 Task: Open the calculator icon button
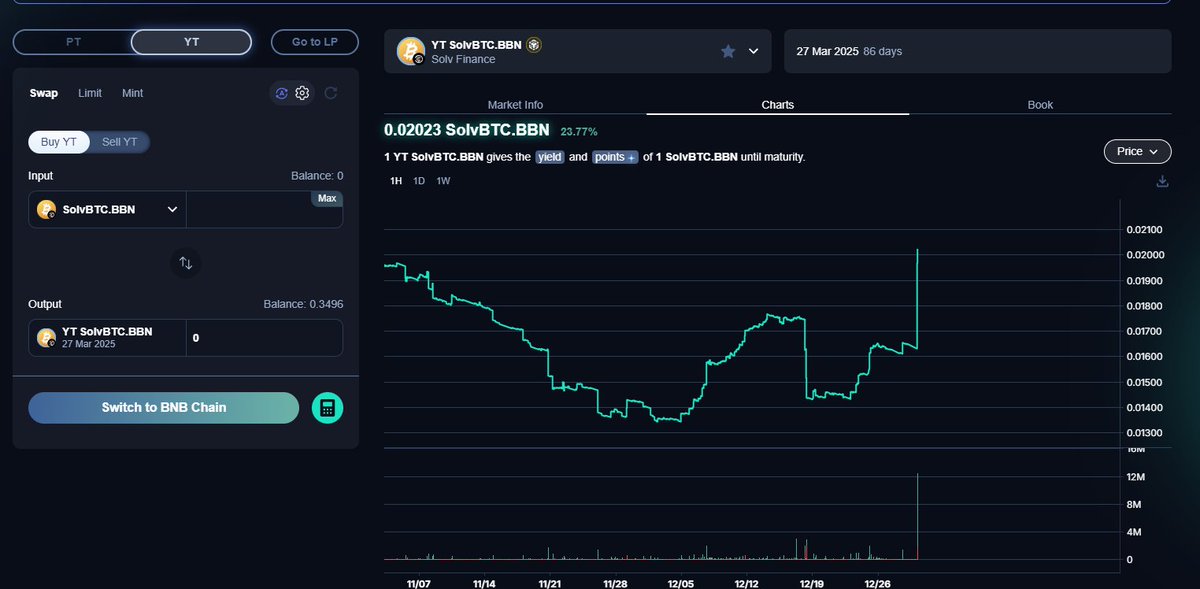pos(328,408)
